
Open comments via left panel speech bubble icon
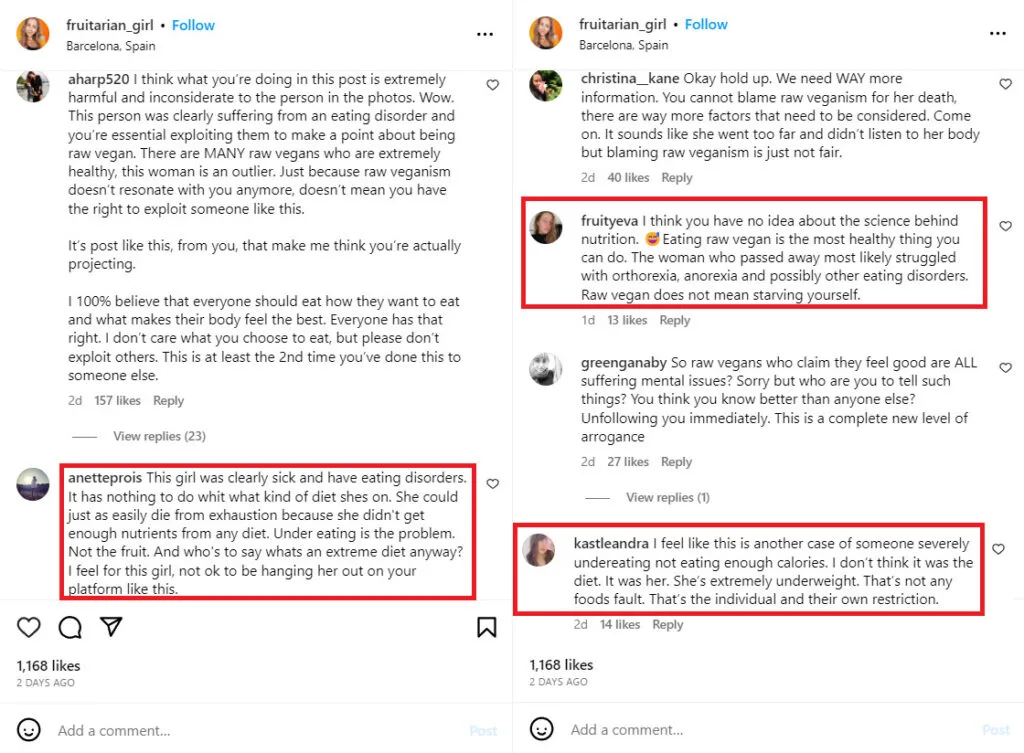pos(69,627)
